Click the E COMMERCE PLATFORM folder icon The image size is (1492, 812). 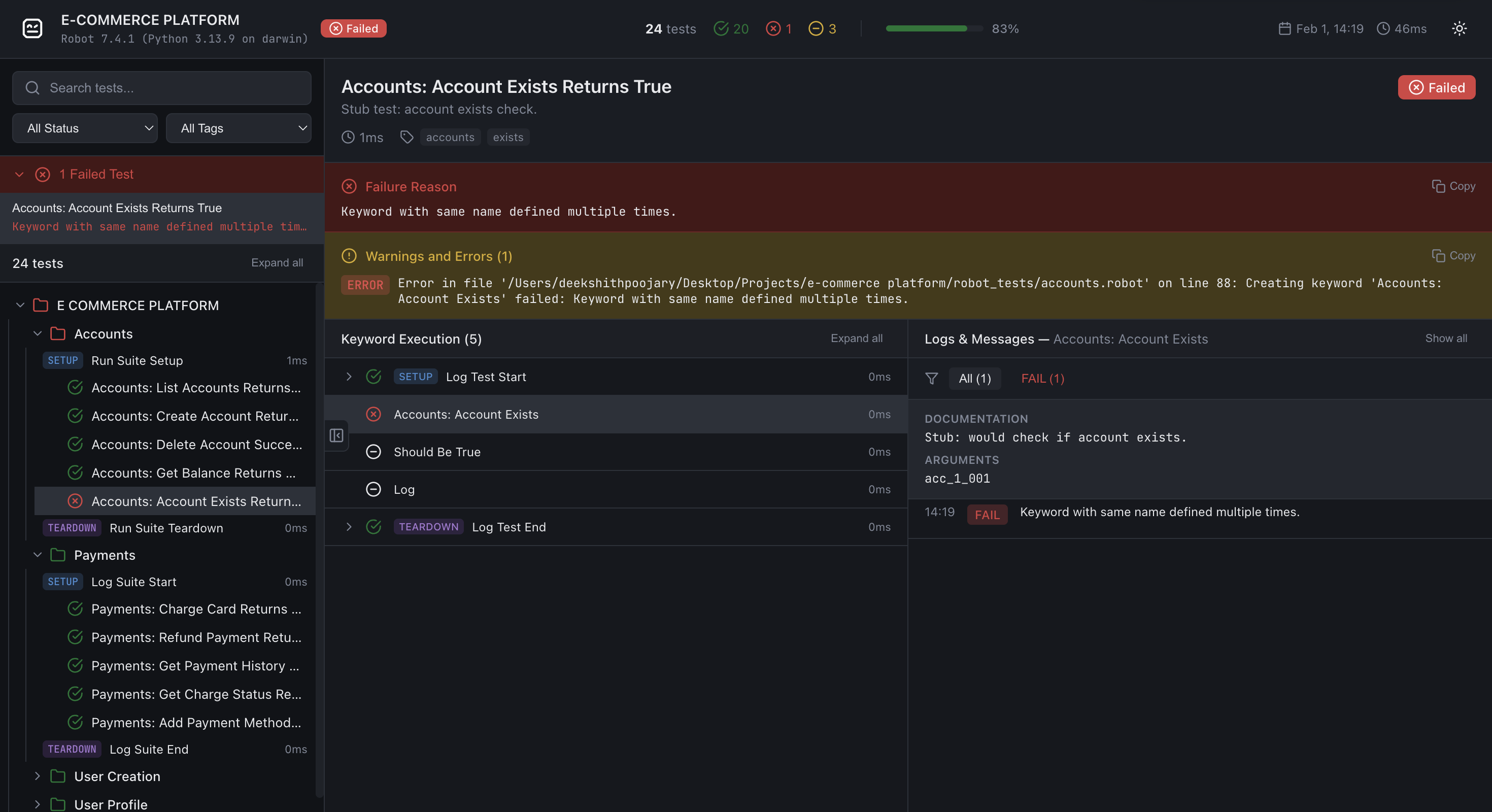point(41,305)
